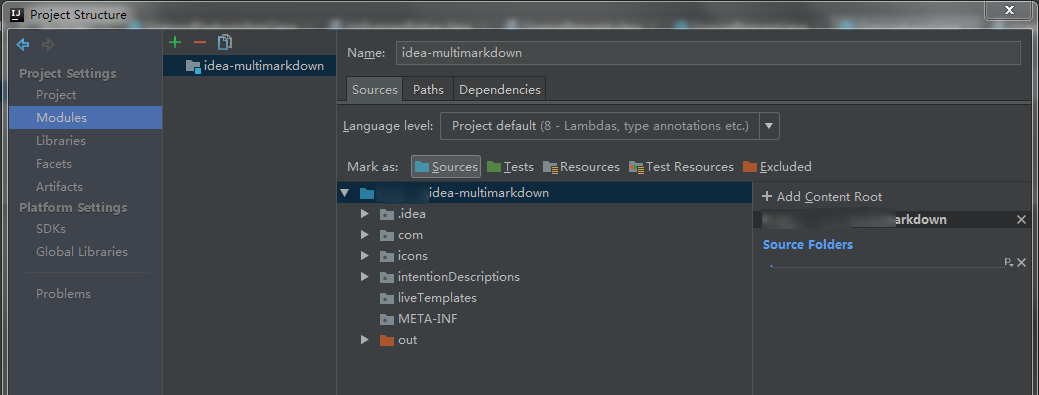Mark folder as Excluded
Viewport: 1039px width, 395px height.
point(777,167)
